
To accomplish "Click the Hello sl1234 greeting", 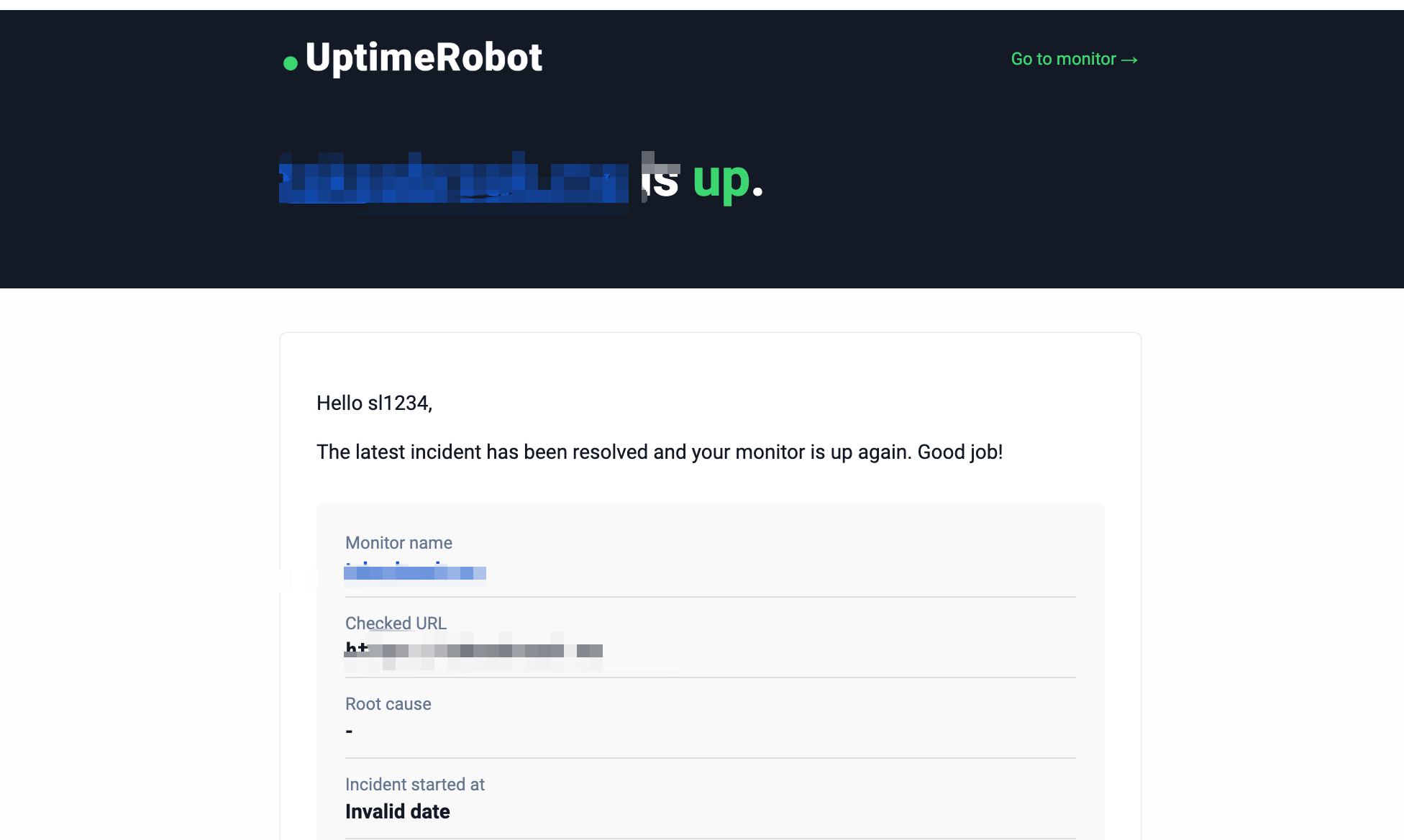I will (374, 403).
